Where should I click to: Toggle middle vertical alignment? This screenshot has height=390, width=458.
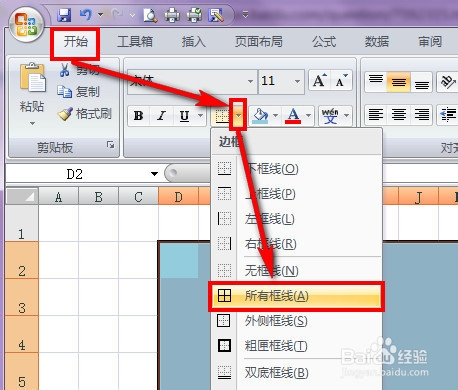click(399, 81)
